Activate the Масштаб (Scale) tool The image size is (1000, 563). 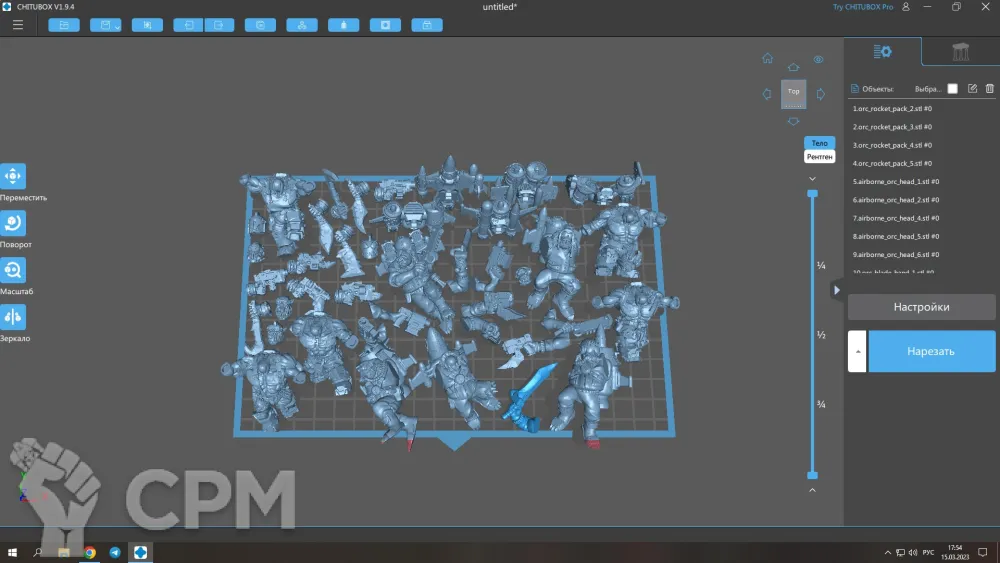[13, 270]
